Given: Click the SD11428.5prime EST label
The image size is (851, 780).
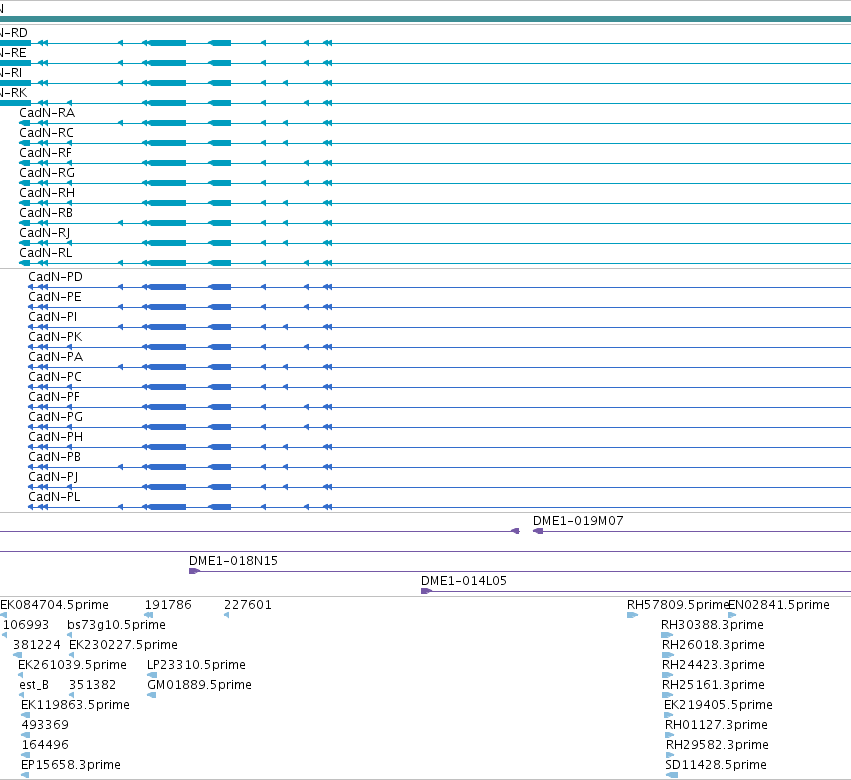Looking at the screenshot, I should click(x=716, y=765).
